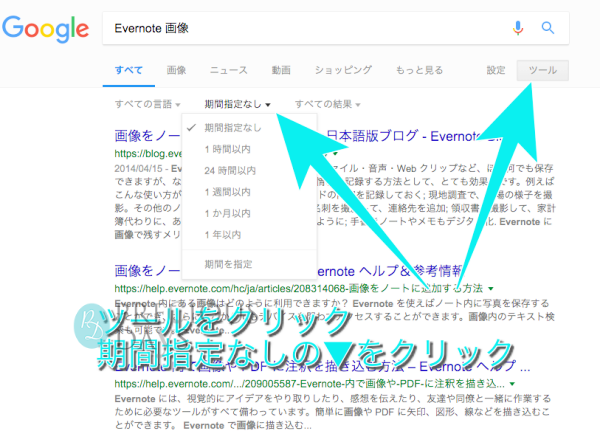Open the すべての結果 filter dropdown
This screenshot has width=600, height=445.
click(x=328, y=104)
